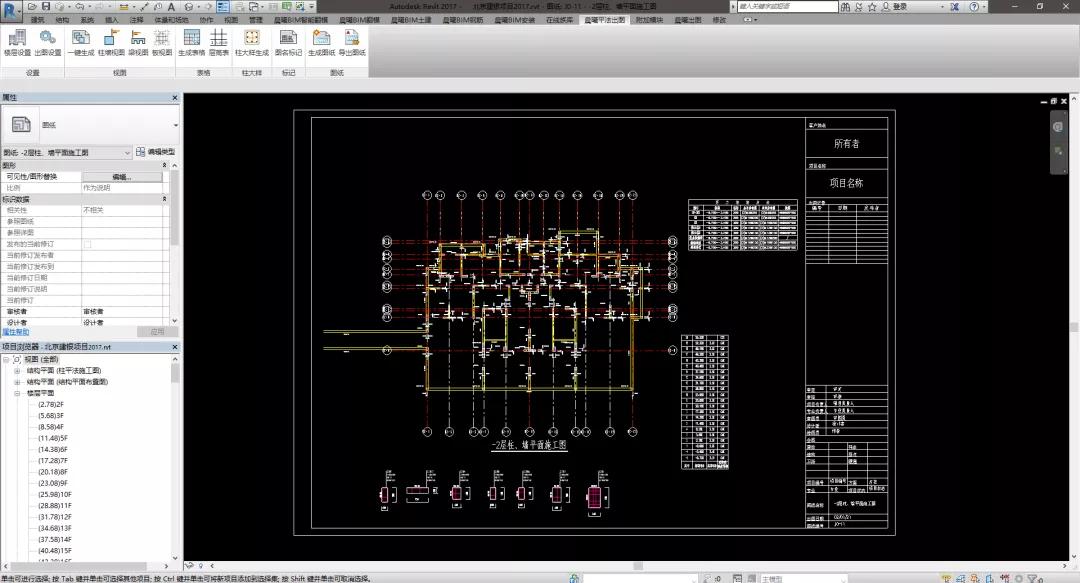
Task: Open the 出图设置 drawing settings tool
Action: coord(48,43)
